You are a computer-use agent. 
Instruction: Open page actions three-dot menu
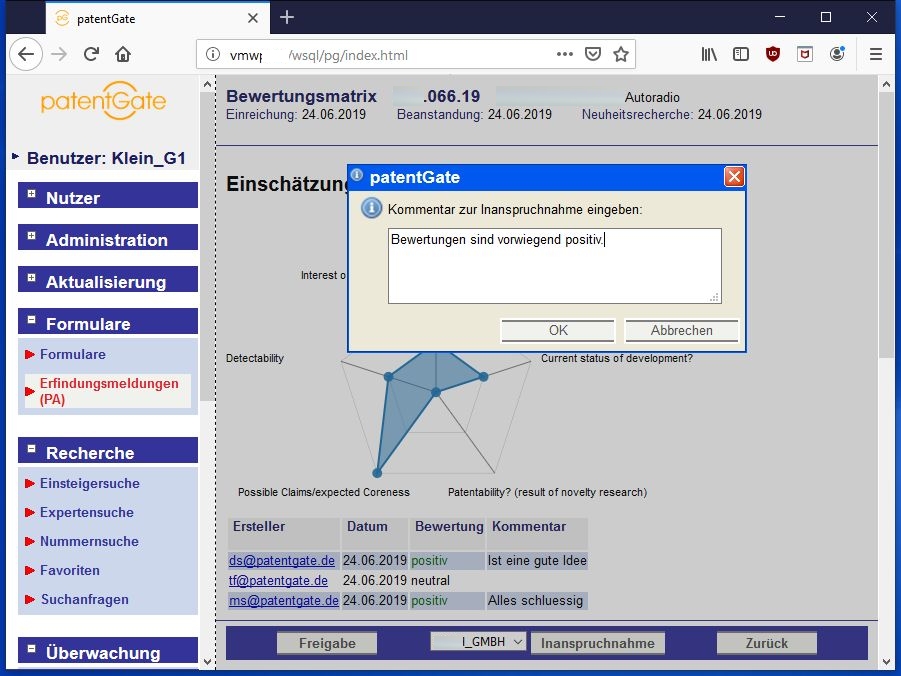point(565,54)
